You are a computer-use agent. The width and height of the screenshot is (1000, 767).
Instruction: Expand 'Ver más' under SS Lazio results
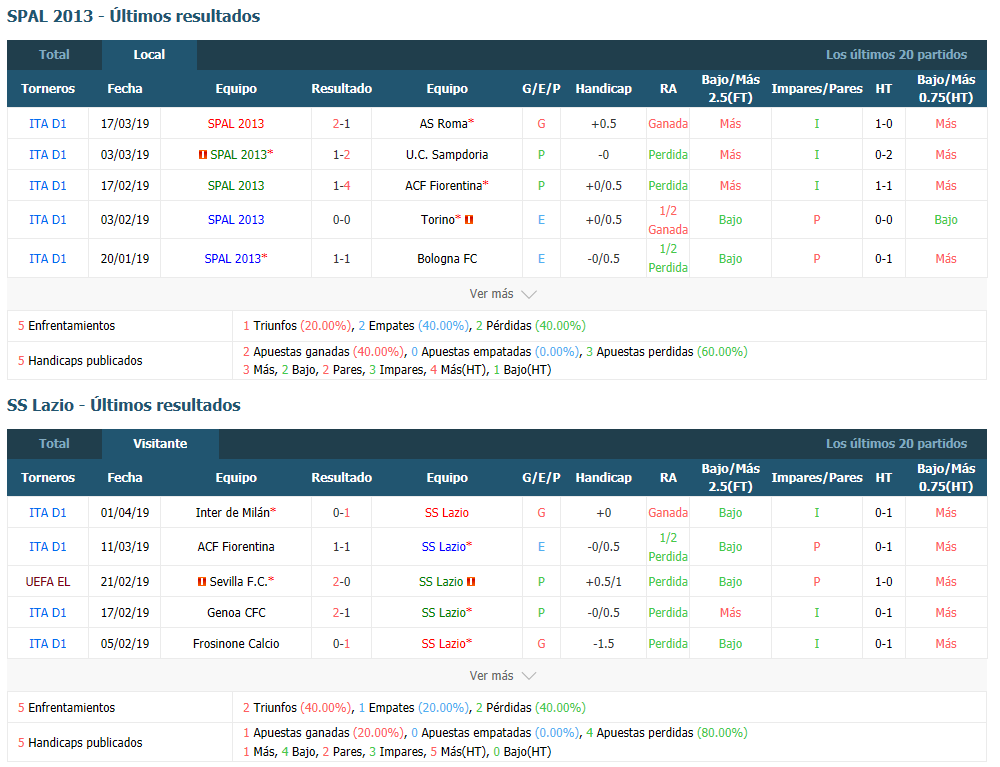[x=503, y=676]
